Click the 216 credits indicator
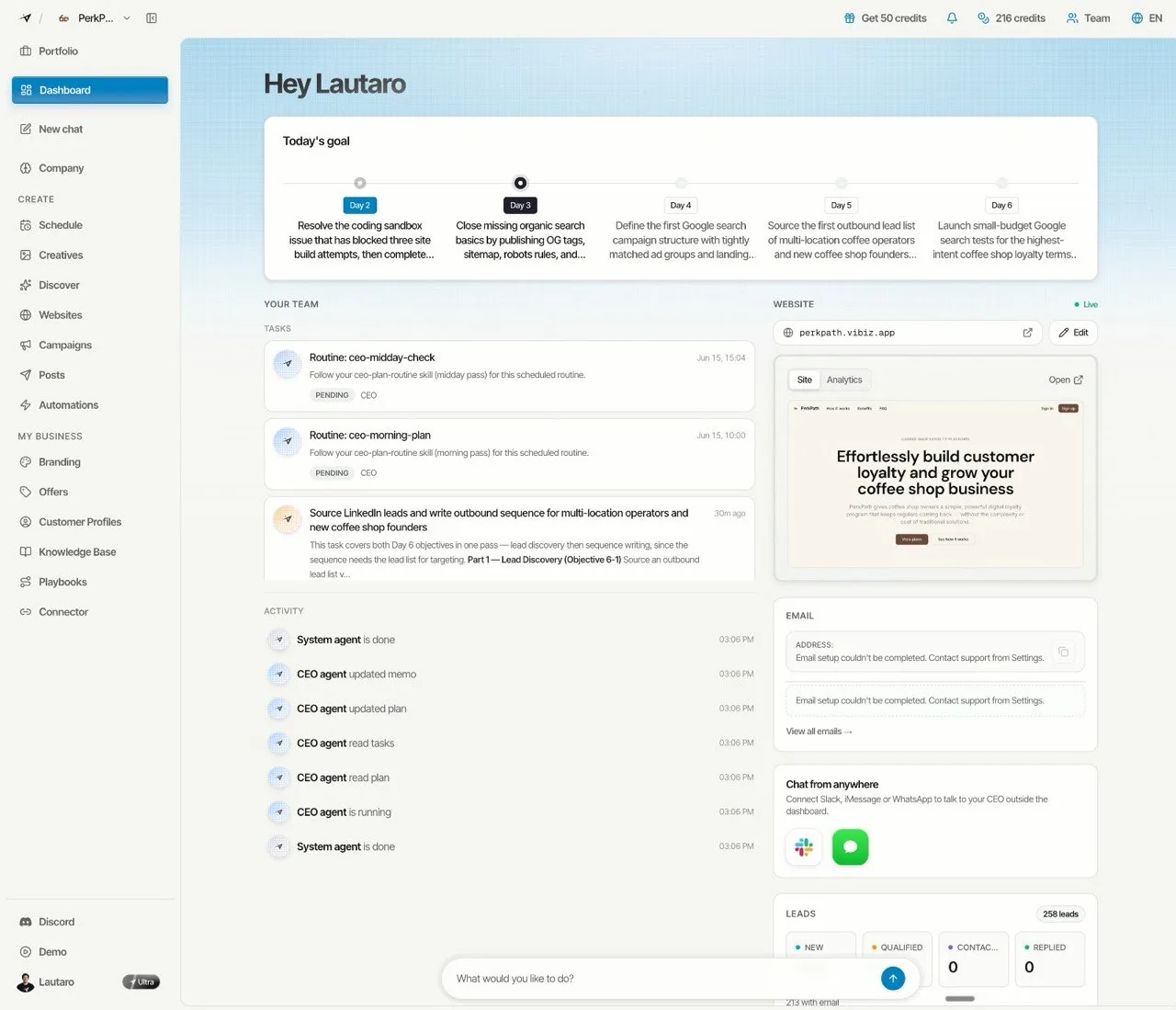The width and height of the screenshot is (1176, 1010). click(x=1011, y=17)
